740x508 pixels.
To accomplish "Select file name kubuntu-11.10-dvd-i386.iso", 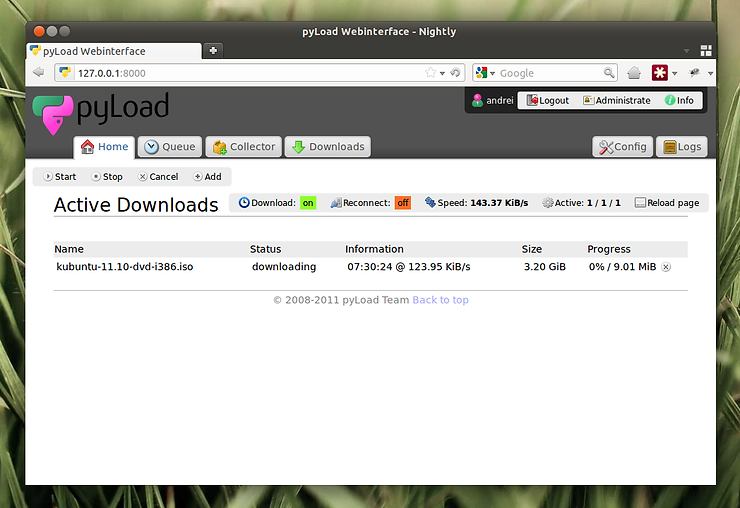I will tap(125, 267).
